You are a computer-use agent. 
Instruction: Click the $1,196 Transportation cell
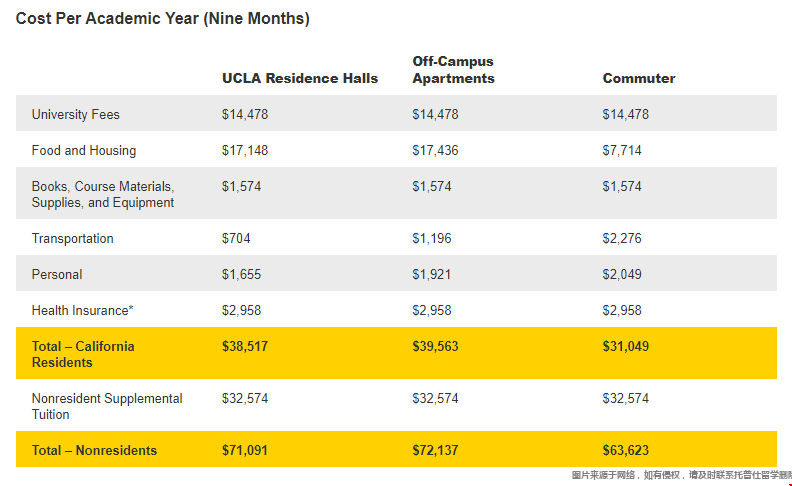432,238
